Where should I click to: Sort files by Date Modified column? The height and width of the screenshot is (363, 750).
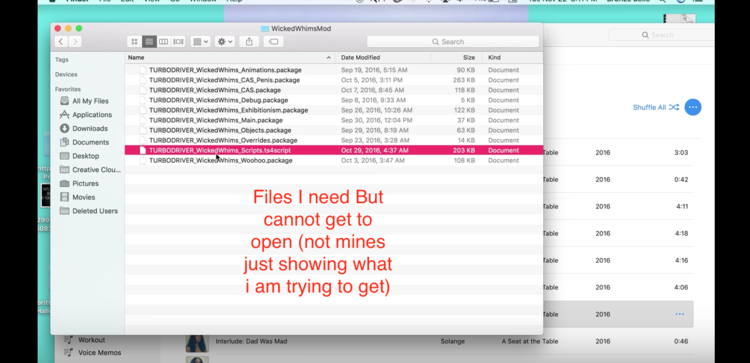[360, 57]
